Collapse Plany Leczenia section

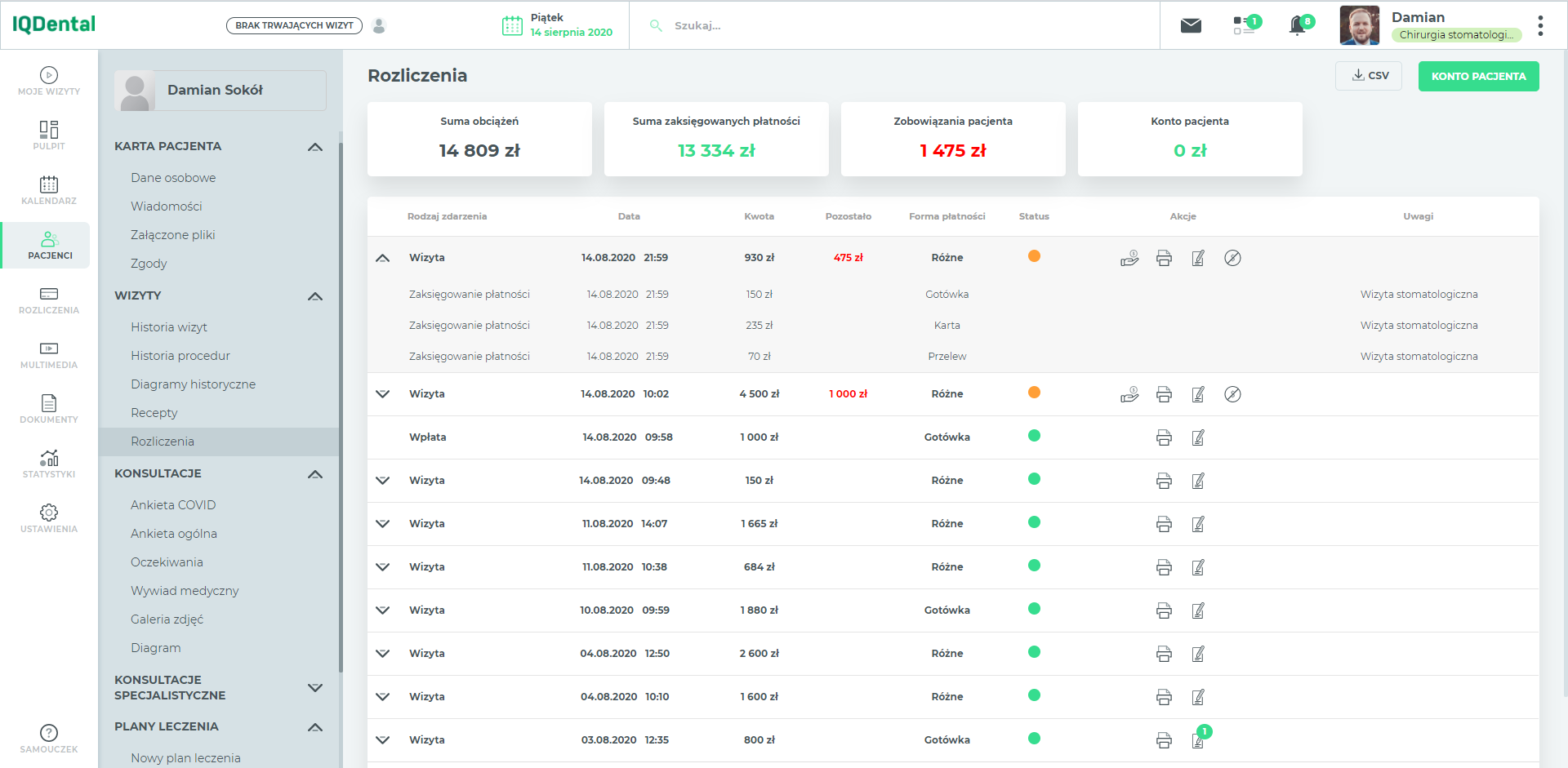click(x=315, y=727)
